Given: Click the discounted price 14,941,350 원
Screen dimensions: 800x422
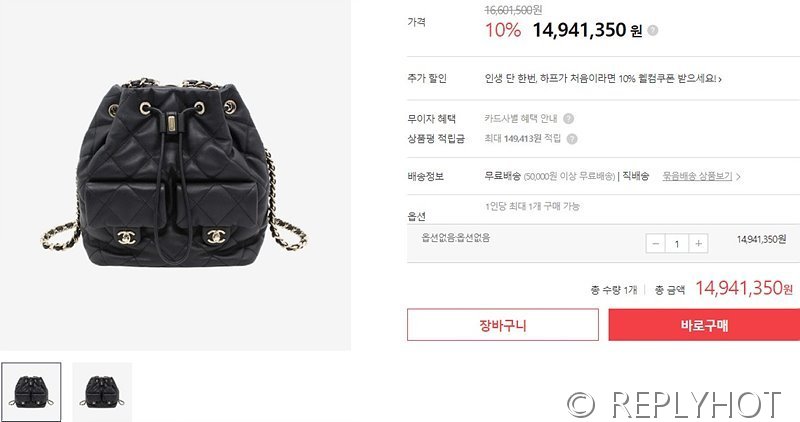Looking at the screenshot, I should pos(587,30).
